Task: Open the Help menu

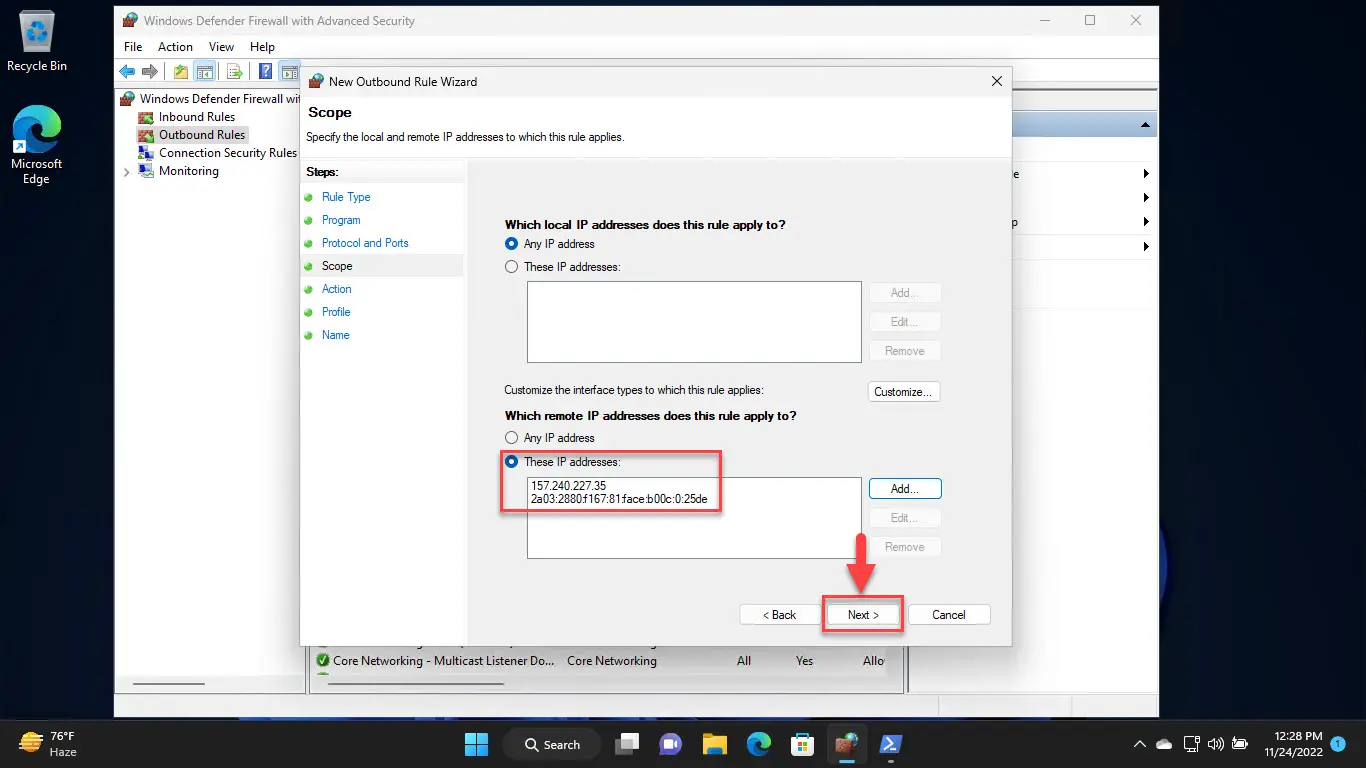Action: [x=262, y=47]
